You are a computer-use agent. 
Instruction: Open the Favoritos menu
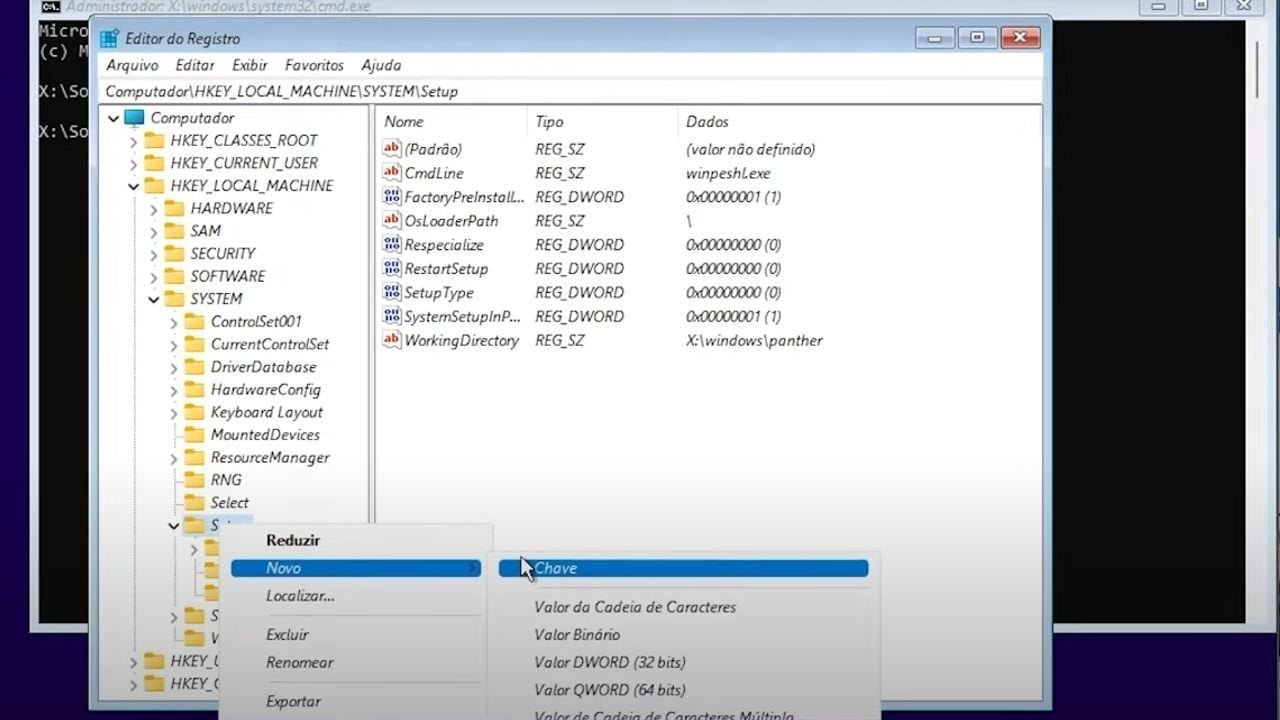(x=313, y=65)
